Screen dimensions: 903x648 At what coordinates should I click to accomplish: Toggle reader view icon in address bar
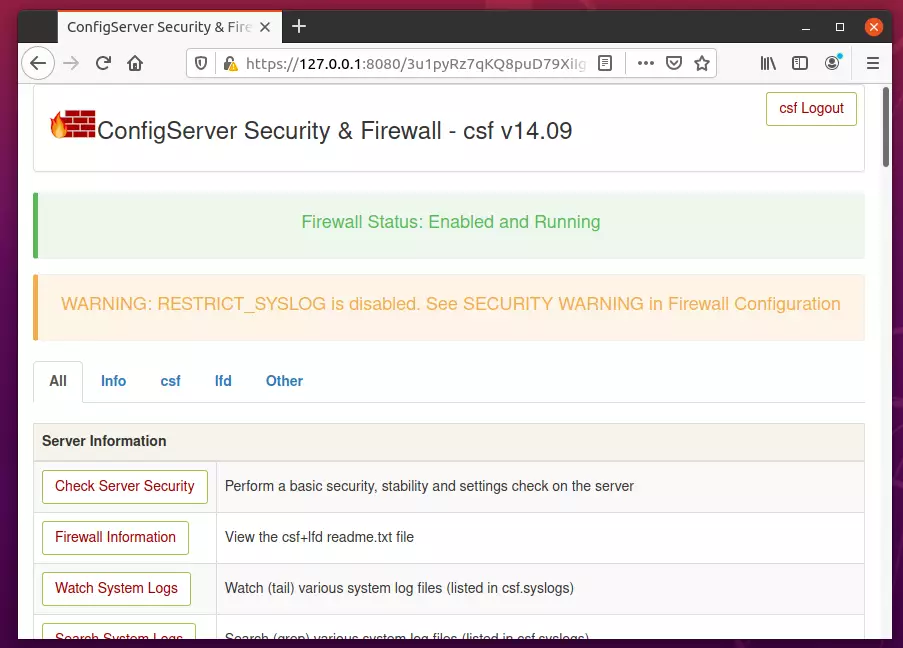pos(605,63)
